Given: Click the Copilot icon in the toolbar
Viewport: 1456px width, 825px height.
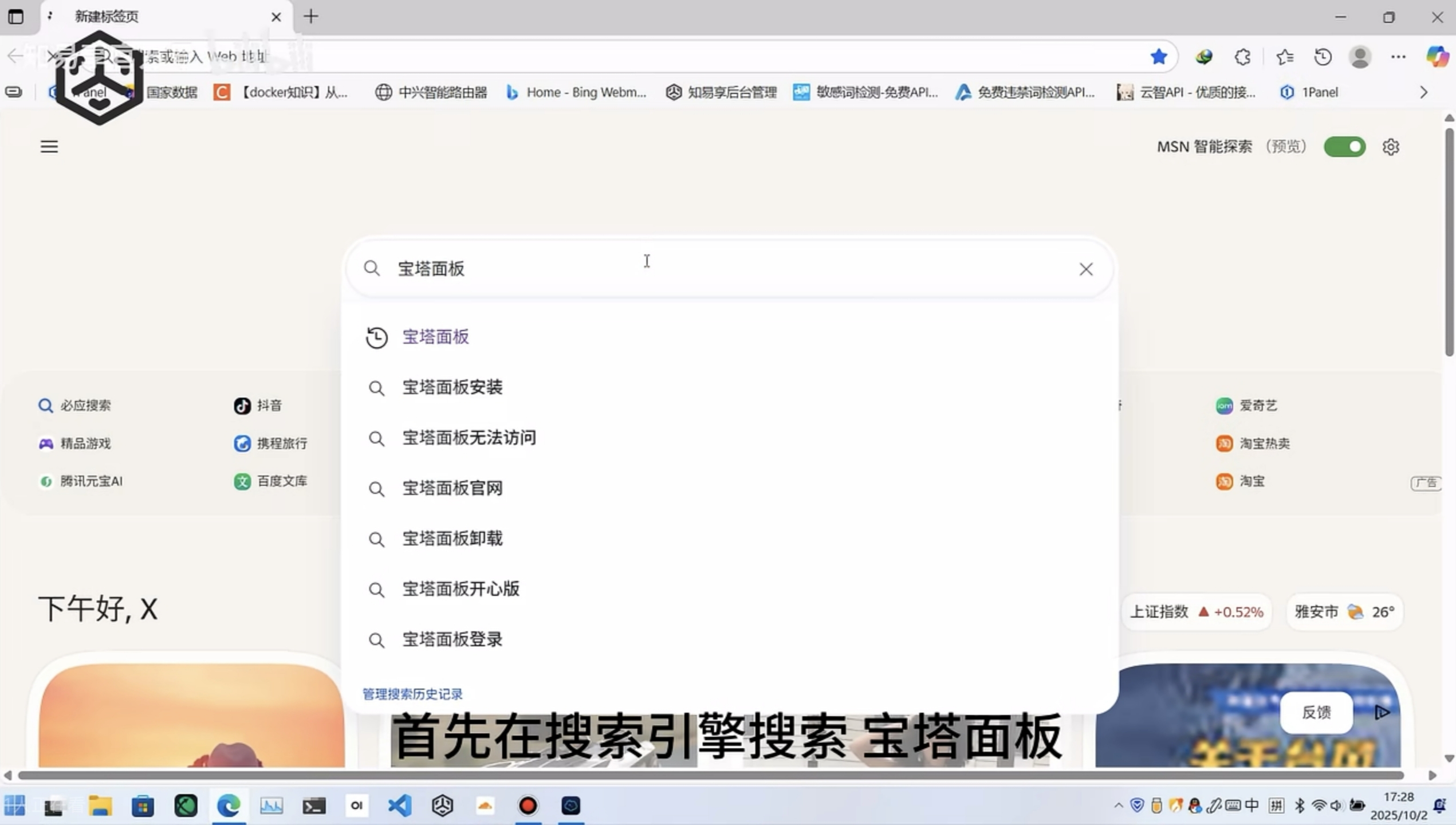Looking at the screenshot, I should 1437,56.
